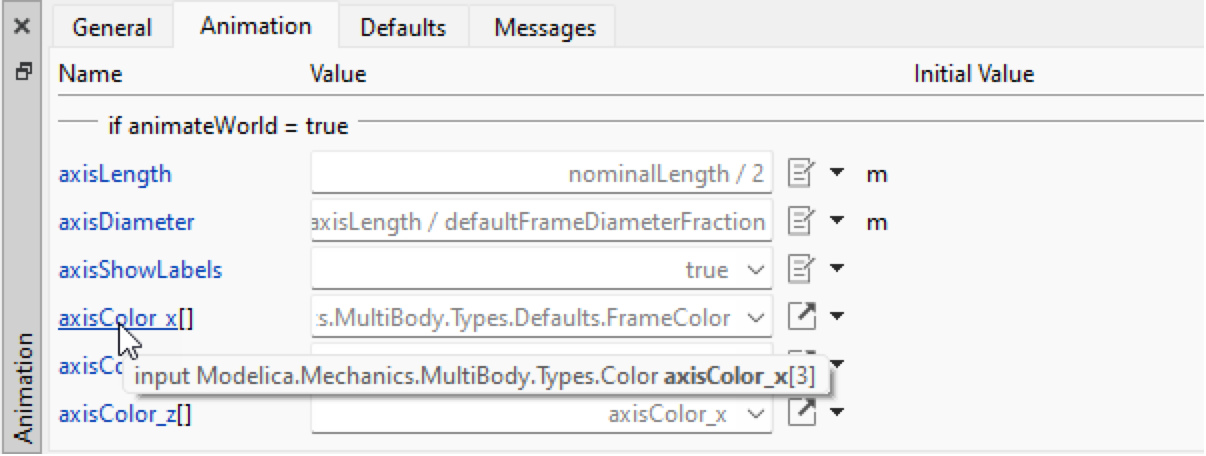Click the edit icon beside axisDiameter

click(x=801, y=222)
